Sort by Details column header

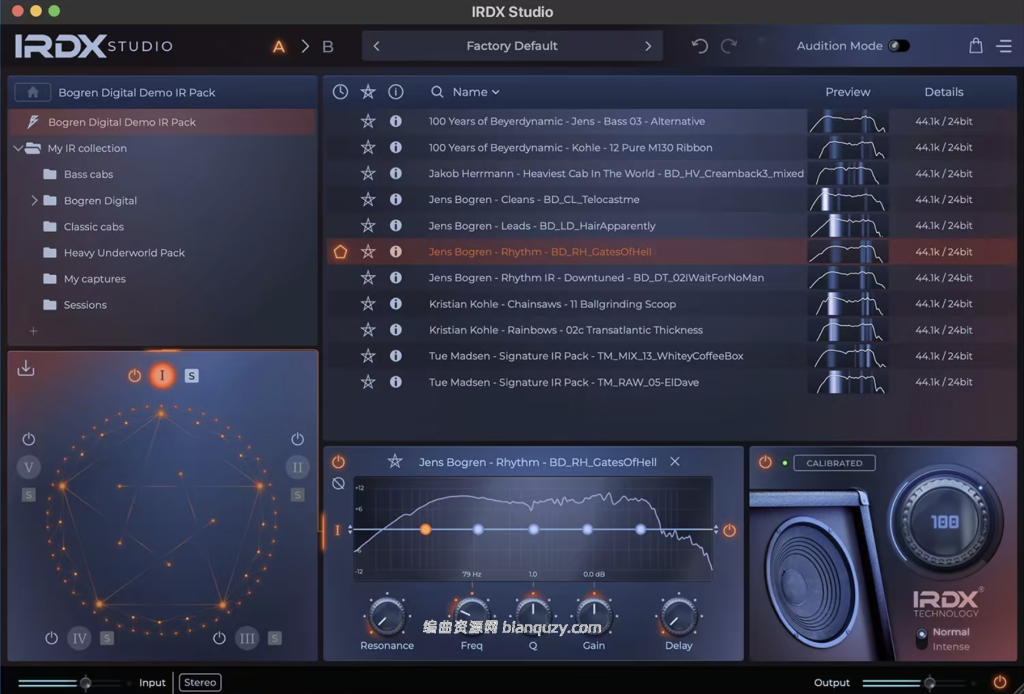[944, 92]
